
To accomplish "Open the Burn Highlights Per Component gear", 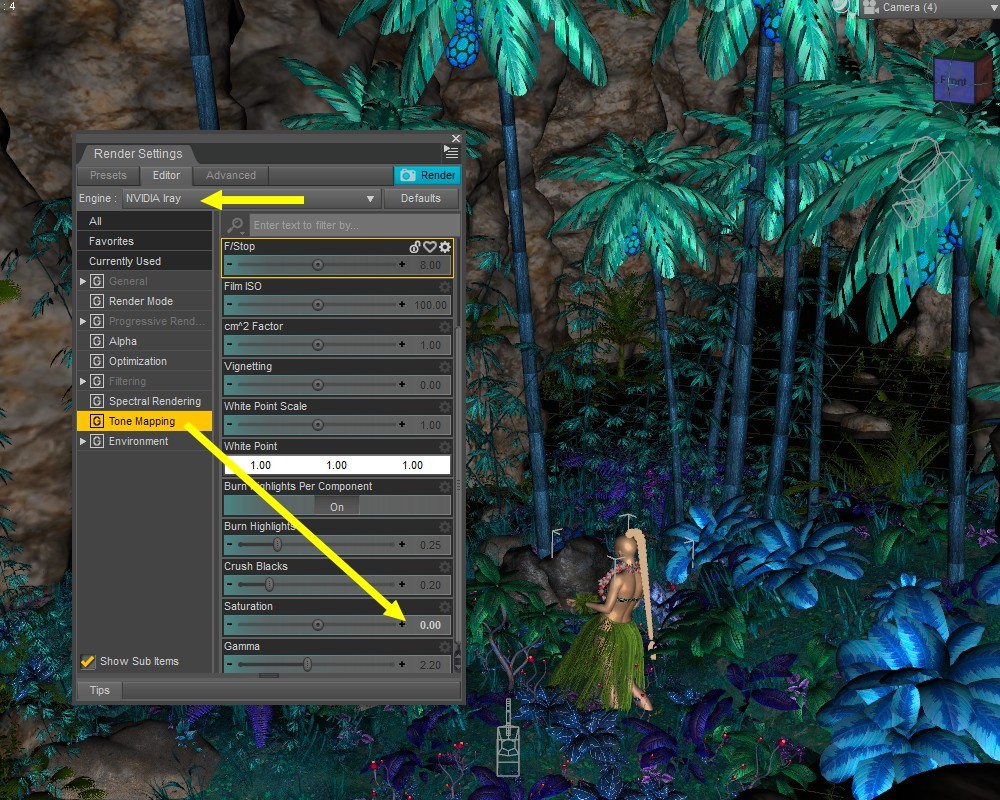I will point(445,487).
